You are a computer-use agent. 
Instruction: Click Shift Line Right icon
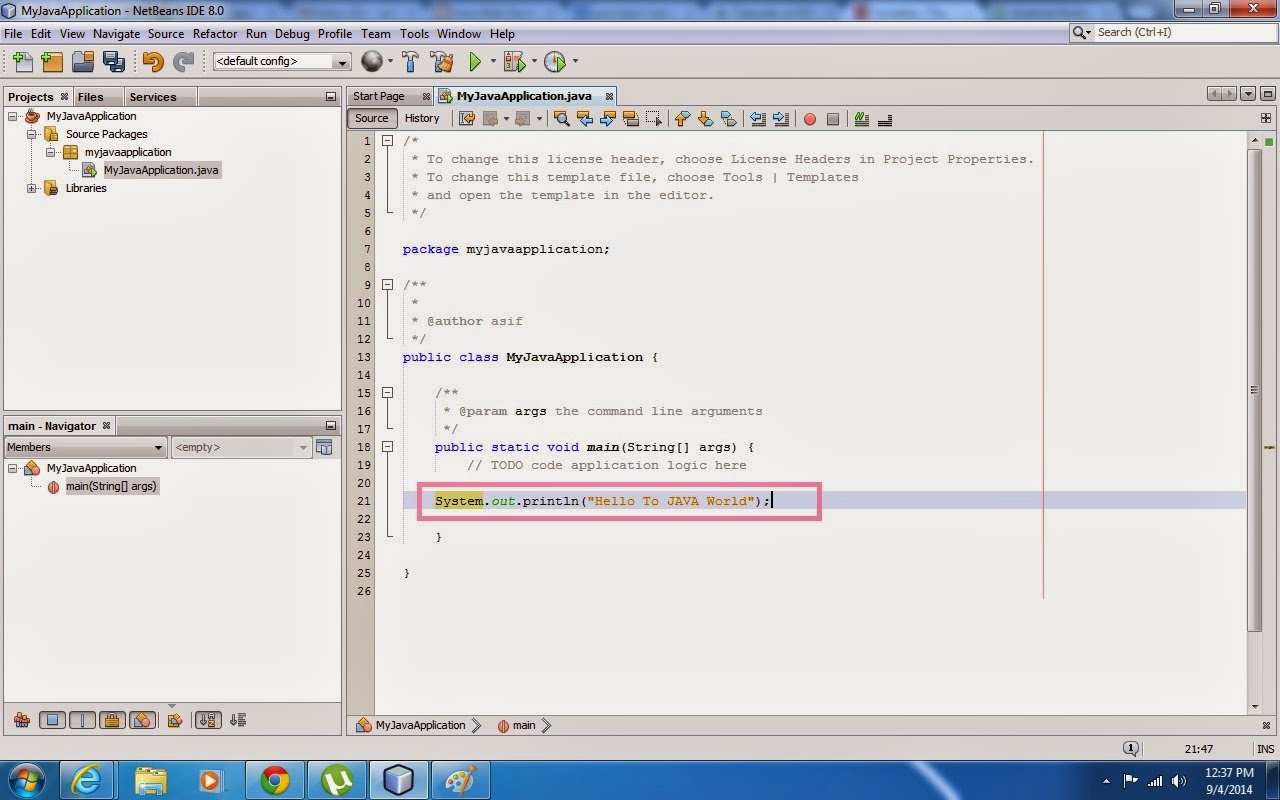781,119
